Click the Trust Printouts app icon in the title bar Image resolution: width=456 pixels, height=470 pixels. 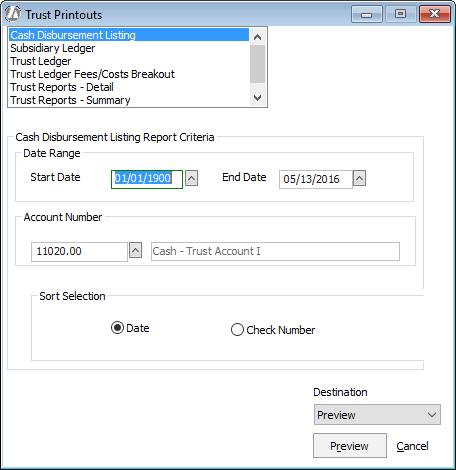pos(13,14)
